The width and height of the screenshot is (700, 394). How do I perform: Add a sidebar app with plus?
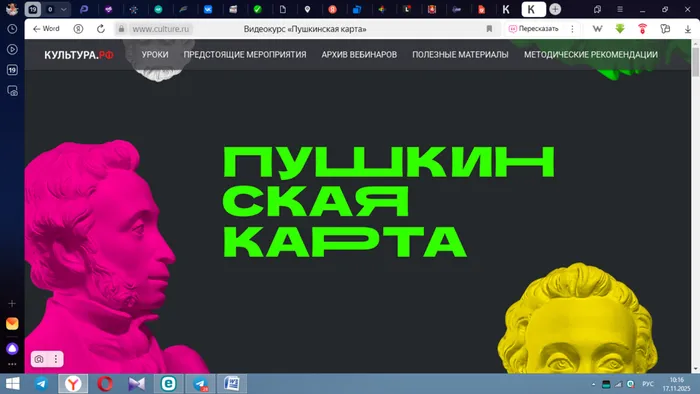click(12, 303)
